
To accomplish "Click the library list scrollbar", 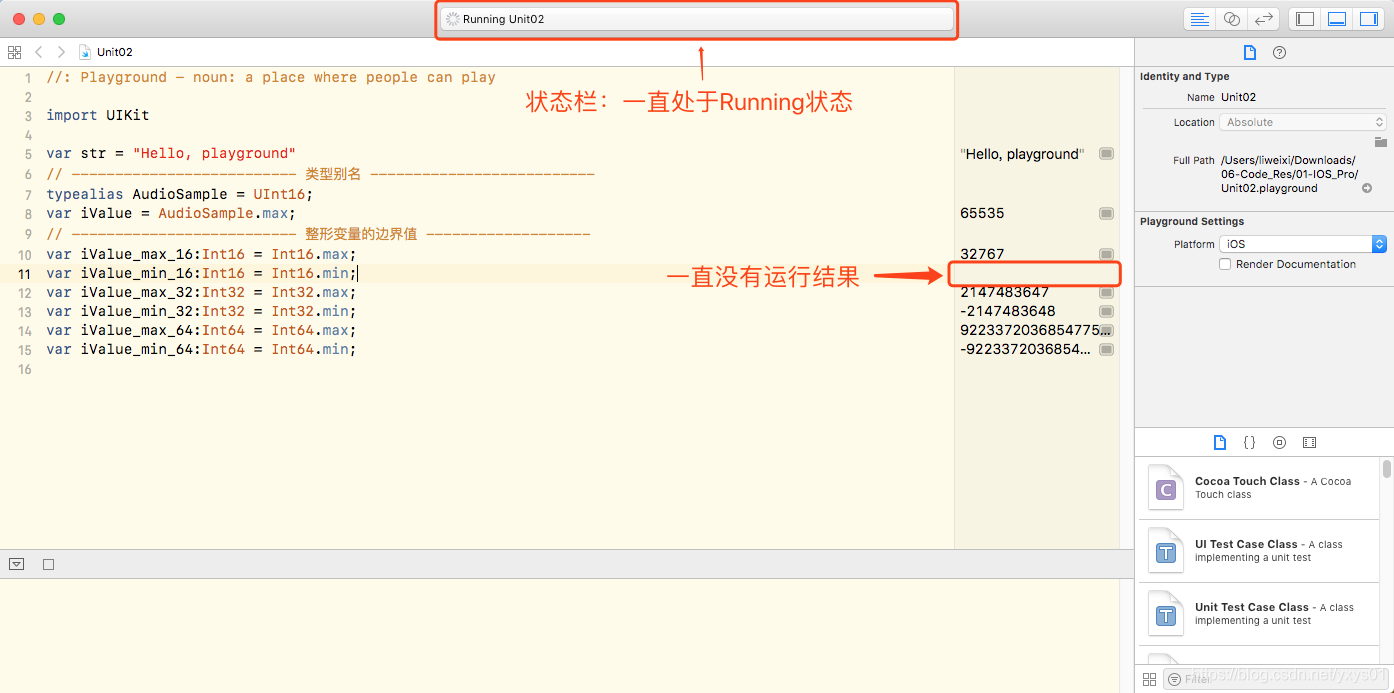I will 1386,469.
